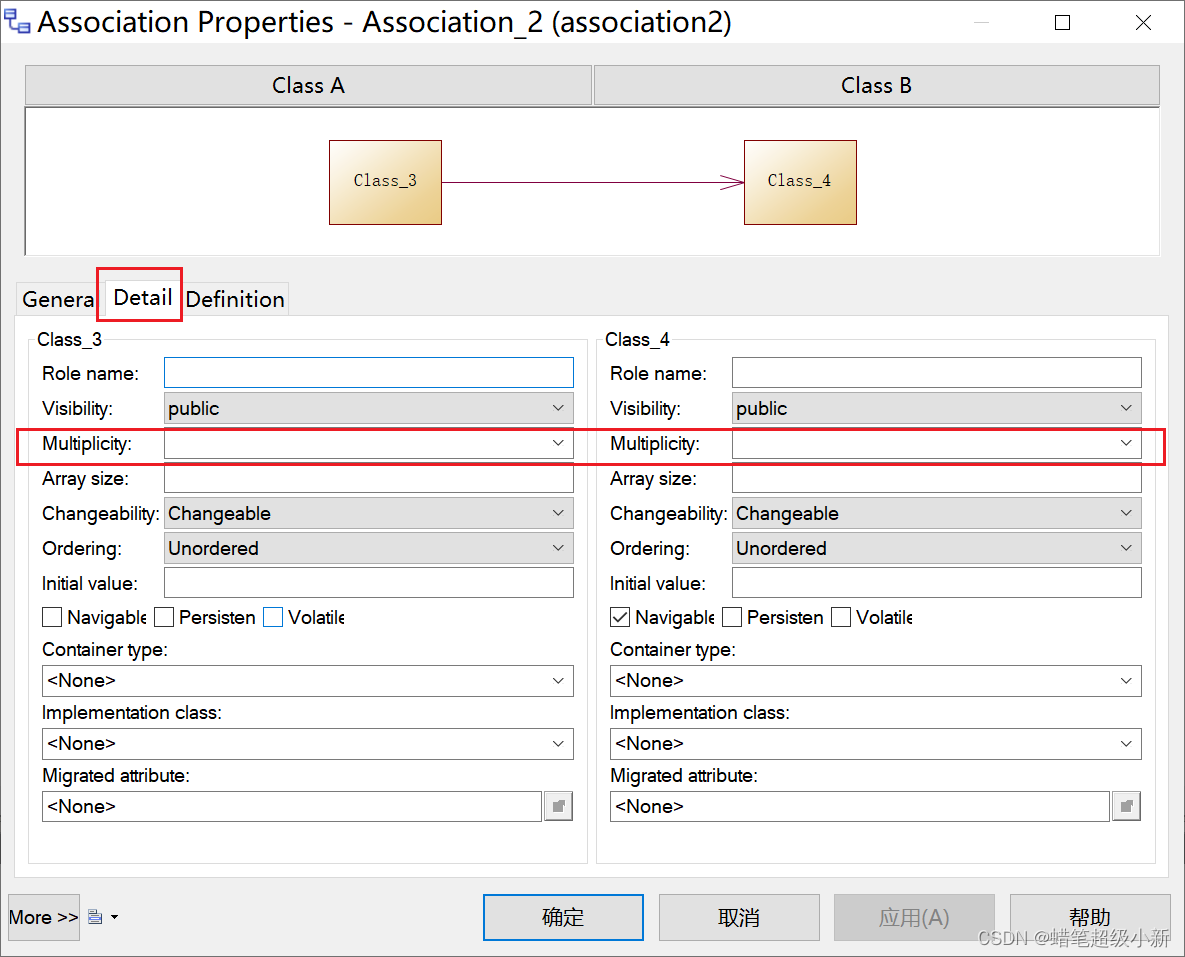Image resolution: width=1185 pixels, height=957 pixels.
Task: Switch to the Definition tab
Action: (235, 299)
